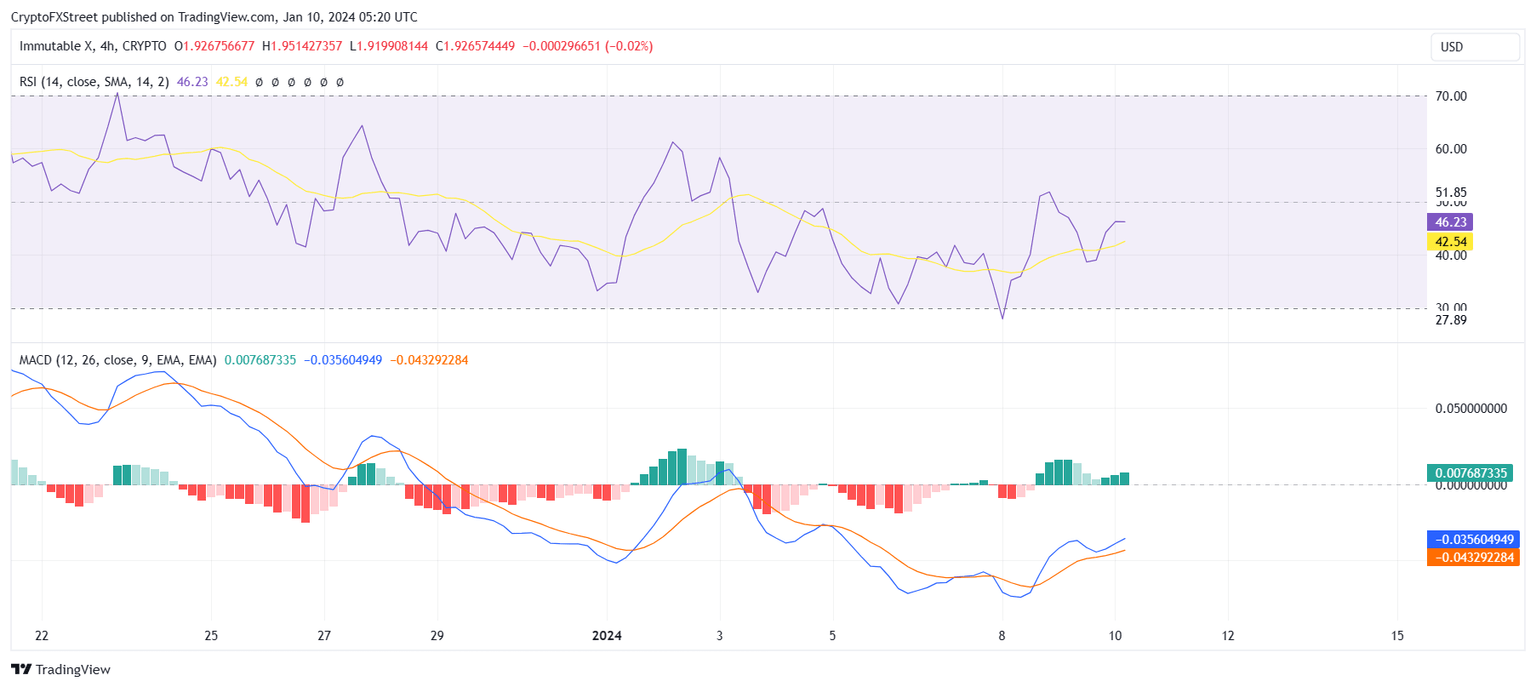1536x688 pixels.
Task: Click the blue MACD line value badge
Action: (x=1472, y=540)
